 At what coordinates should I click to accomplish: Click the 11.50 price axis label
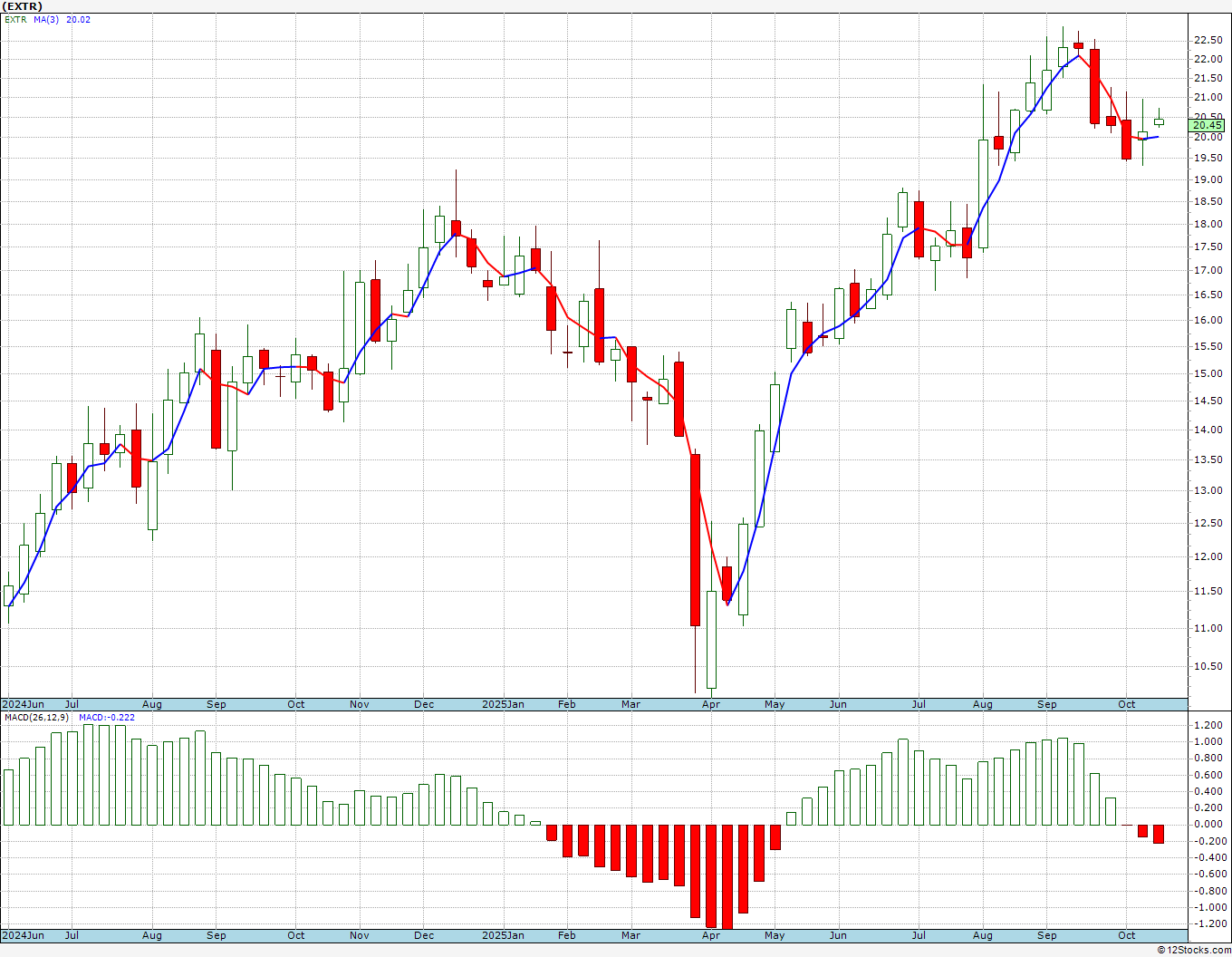tap(1208, 591)
